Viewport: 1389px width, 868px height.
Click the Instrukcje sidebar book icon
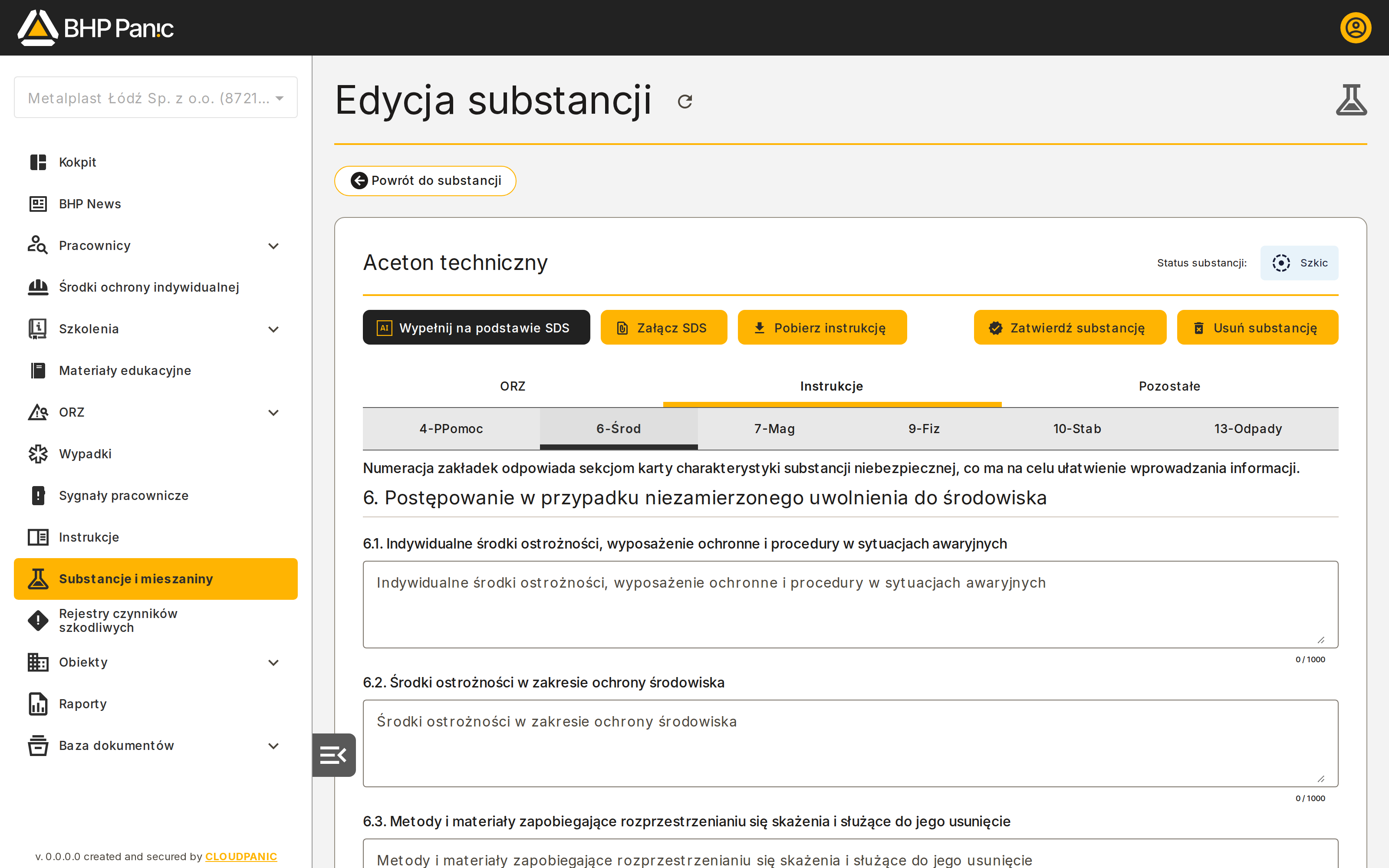(38, 537)
